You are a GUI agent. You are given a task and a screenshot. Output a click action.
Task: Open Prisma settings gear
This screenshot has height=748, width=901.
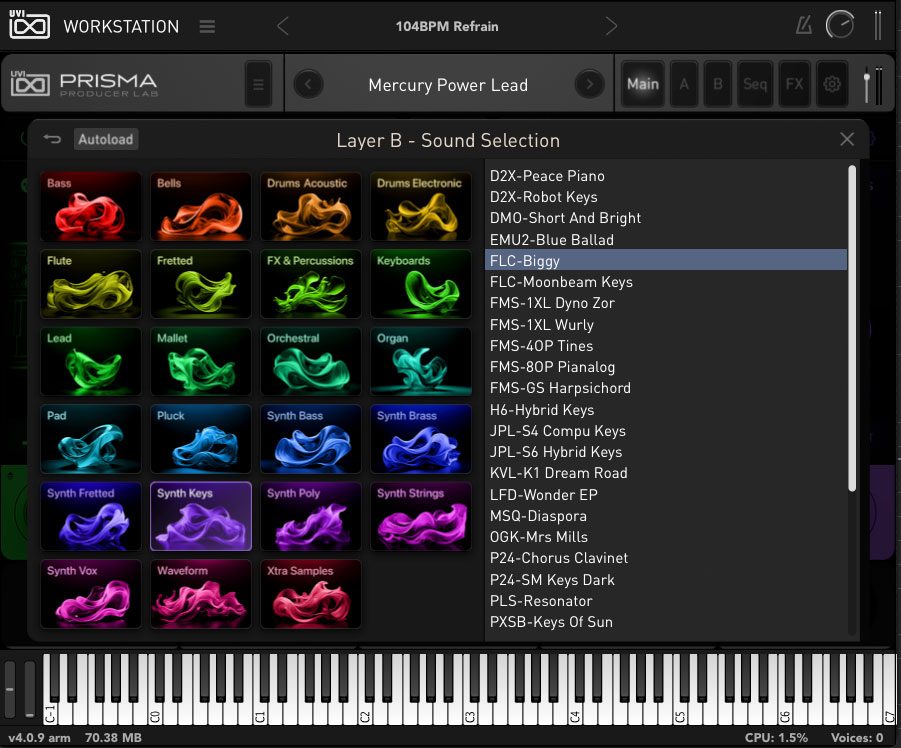pos(831,84)
